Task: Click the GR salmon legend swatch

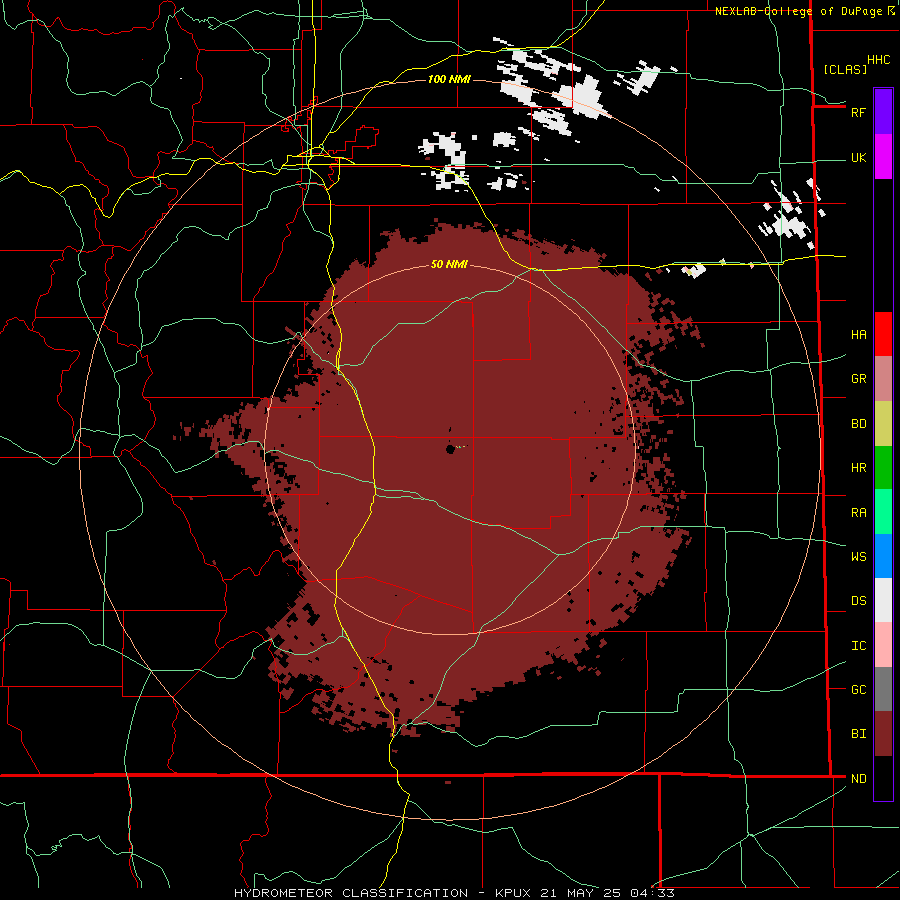Action: coord(883,379)
